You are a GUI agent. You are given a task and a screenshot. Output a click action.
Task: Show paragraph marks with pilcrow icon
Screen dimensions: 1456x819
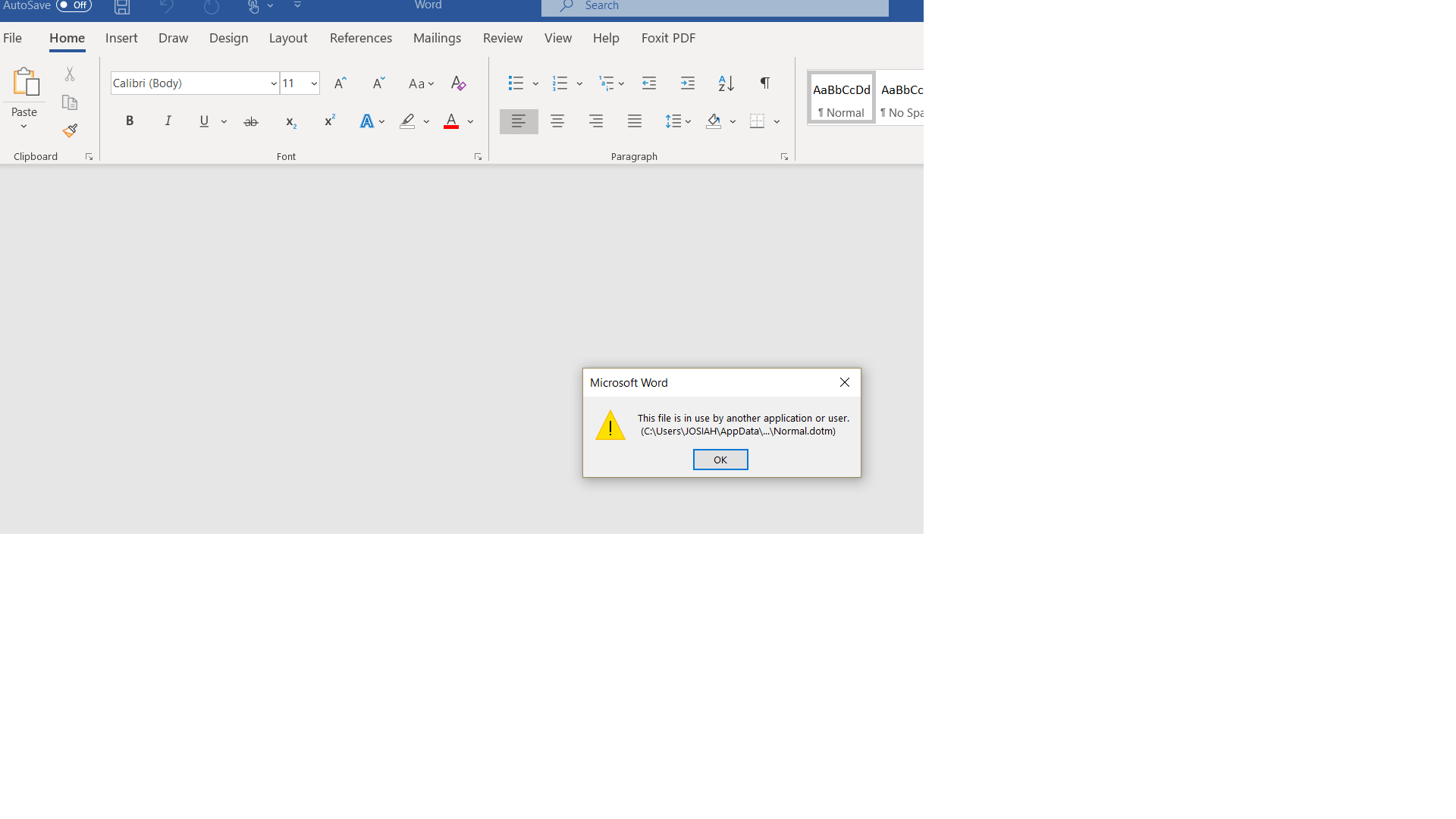tap(764, 83)
